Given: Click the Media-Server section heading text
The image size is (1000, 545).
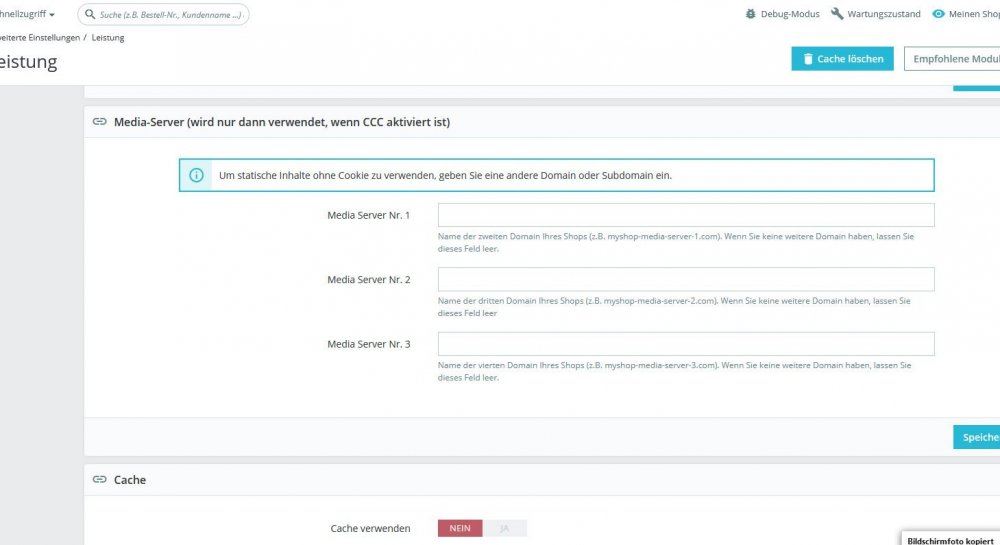Looking at the screenshot, I should (x=282, y=122).
